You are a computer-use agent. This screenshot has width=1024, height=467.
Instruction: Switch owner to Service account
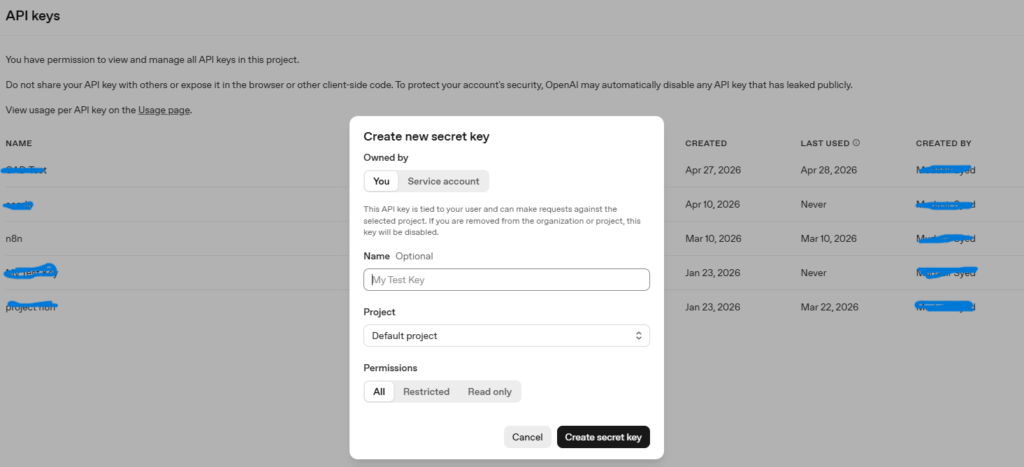(443, 181)
